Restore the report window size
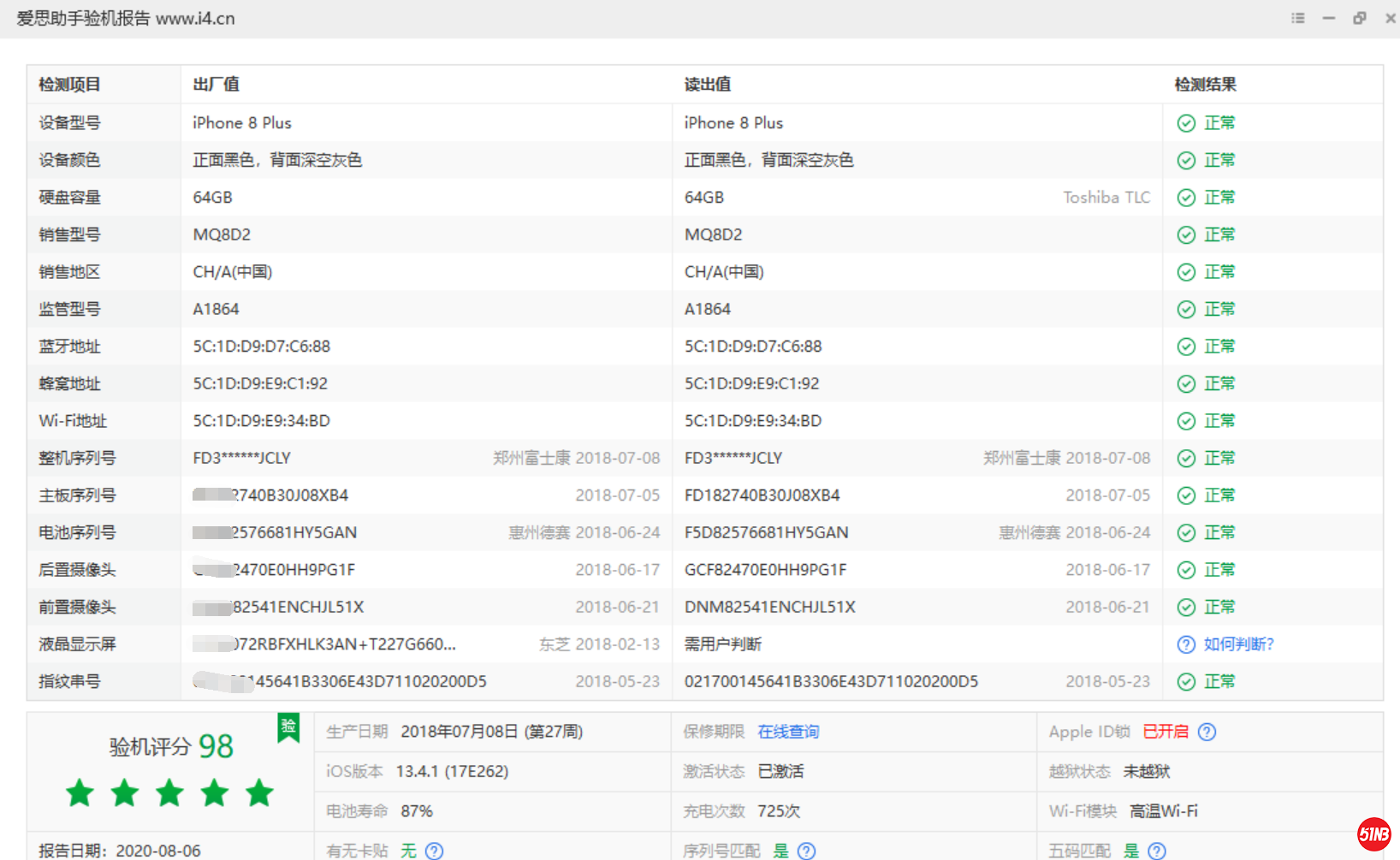Viewport: 1400px width, 860px height. [x=1359, y=18]
